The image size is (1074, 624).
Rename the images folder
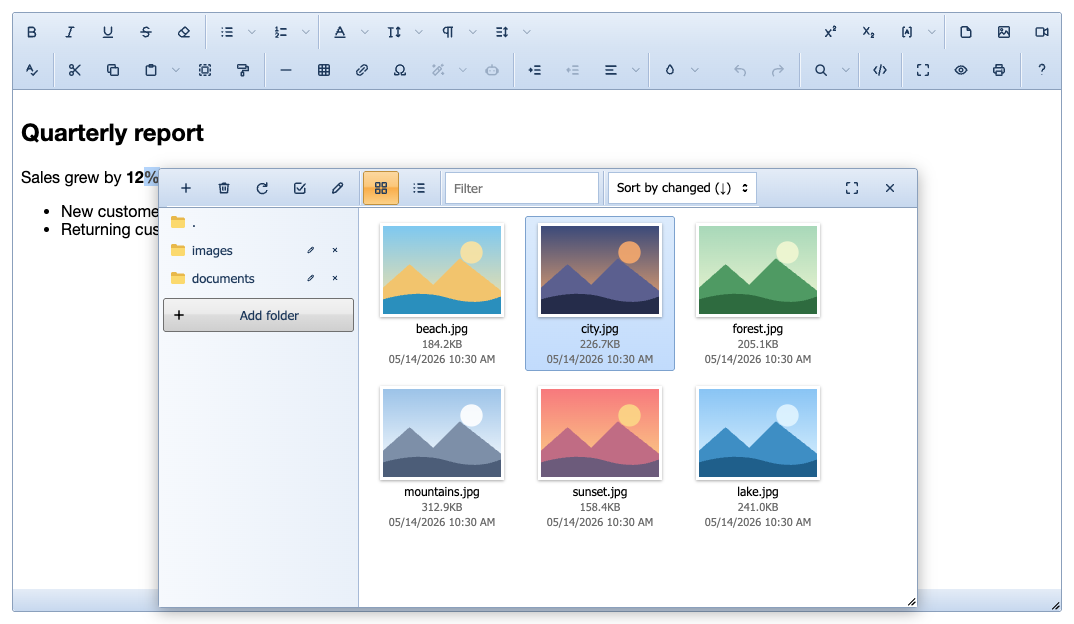coord(310,251)
